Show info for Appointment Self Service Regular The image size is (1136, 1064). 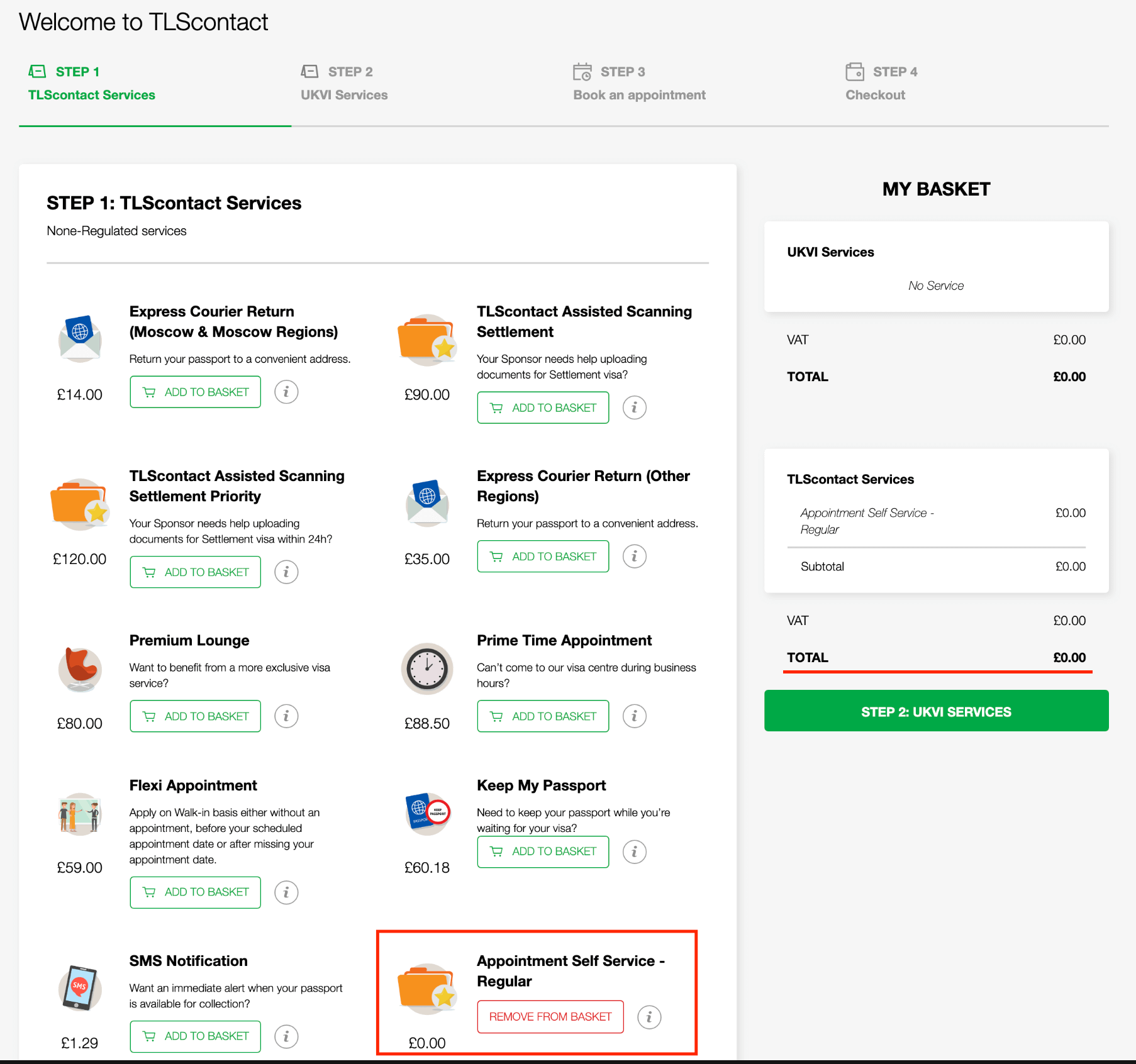click(x=649, y=1017)
